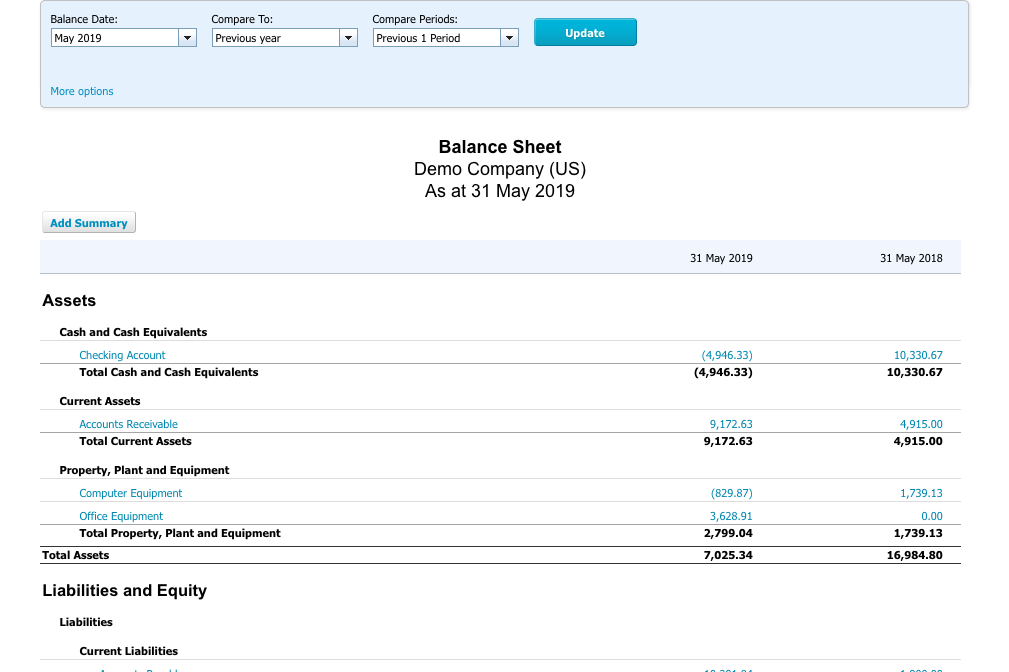Click Office Equipment 2018 value 0.00
The image size is (1009, 672).
[931, 516]
